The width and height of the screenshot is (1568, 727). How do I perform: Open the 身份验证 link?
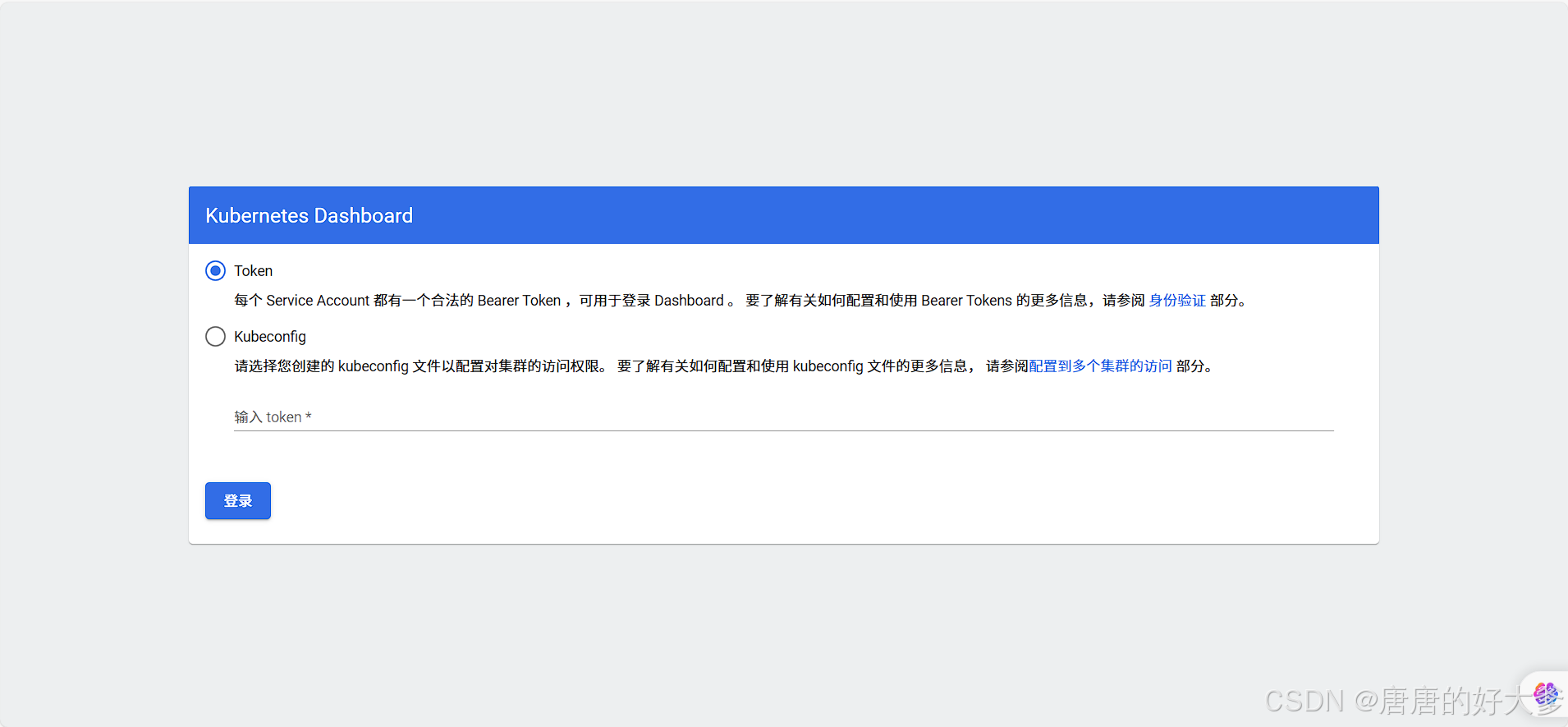pos(1177,301)
